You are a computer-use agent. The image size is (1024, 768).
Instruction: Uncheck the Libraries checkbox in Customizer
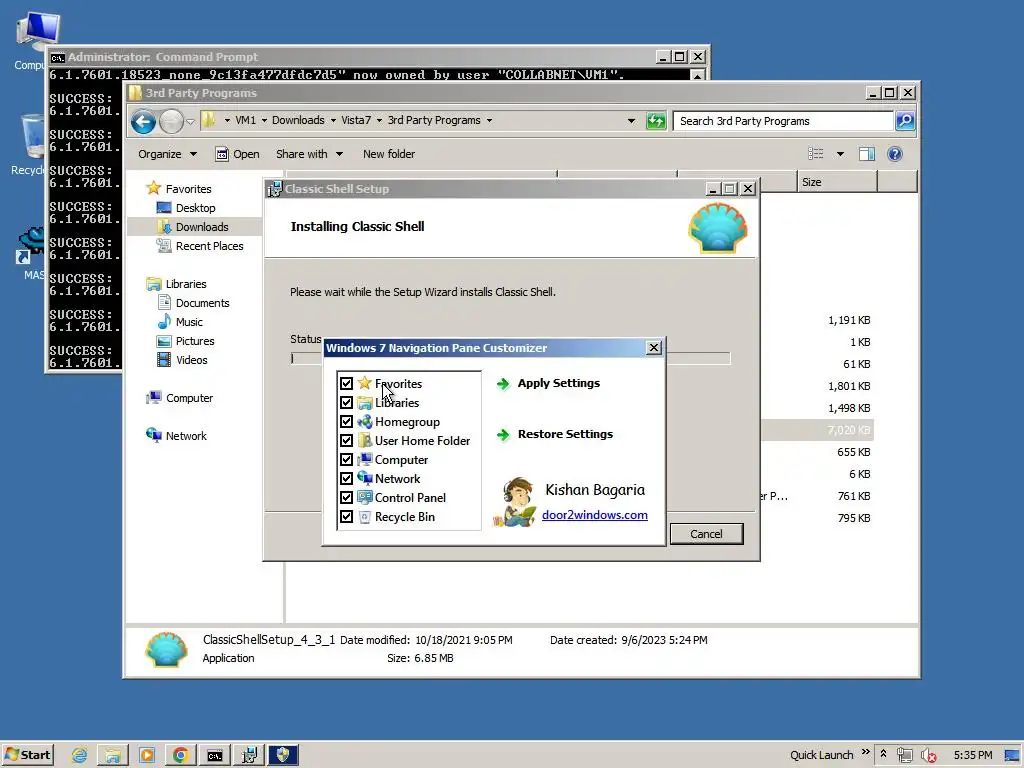click(347, 403)
